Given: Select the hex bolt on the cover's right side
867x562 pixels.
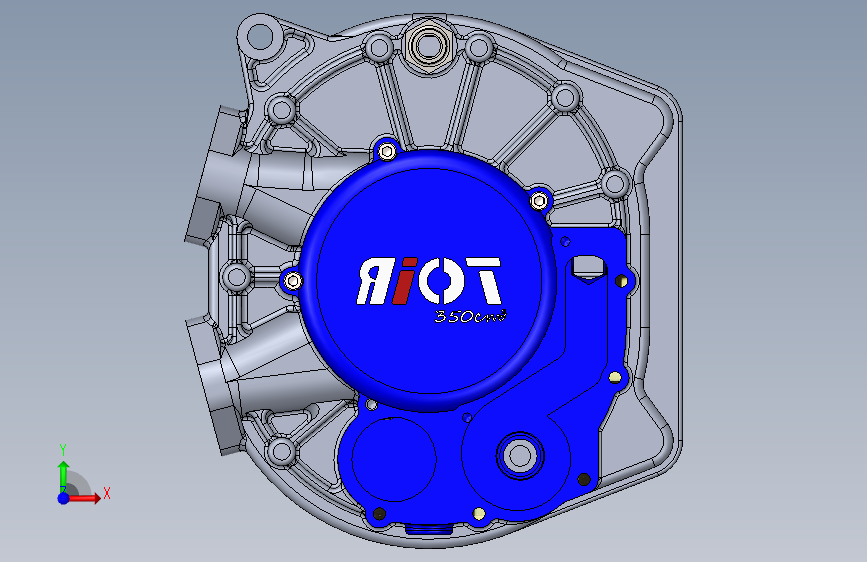Looking at the screenshot, I should [539, 201].
